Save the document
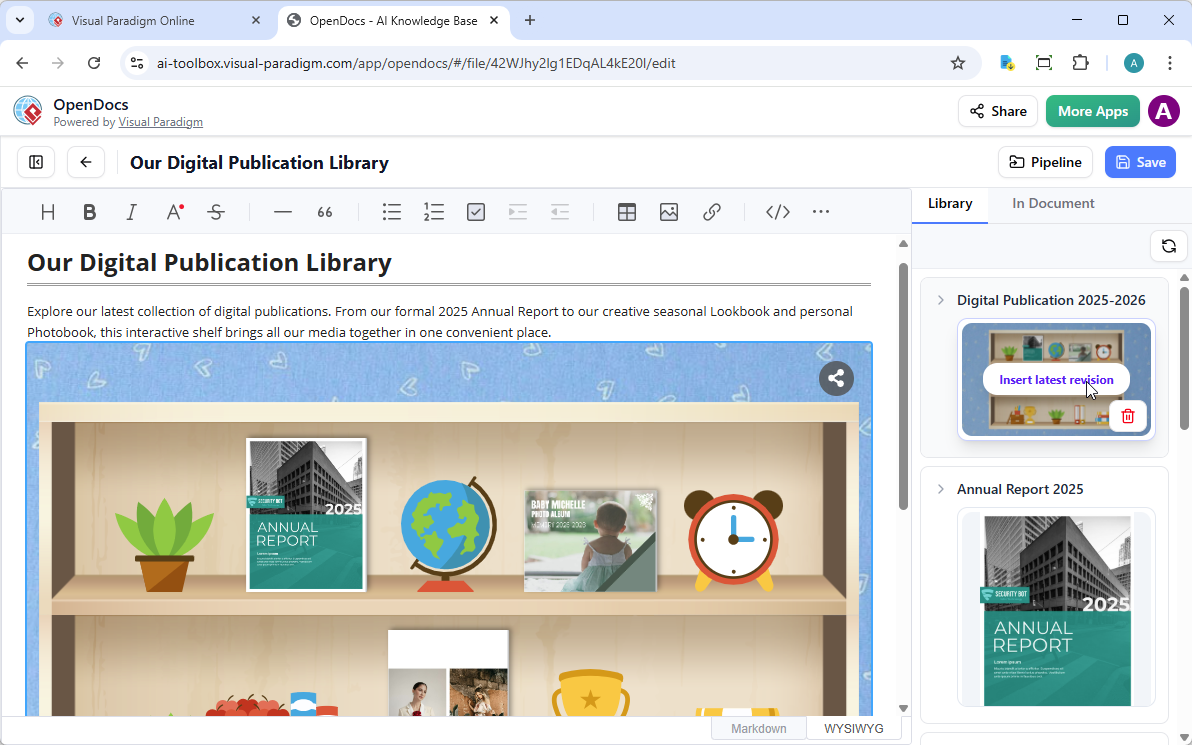 pos(1140,161)
